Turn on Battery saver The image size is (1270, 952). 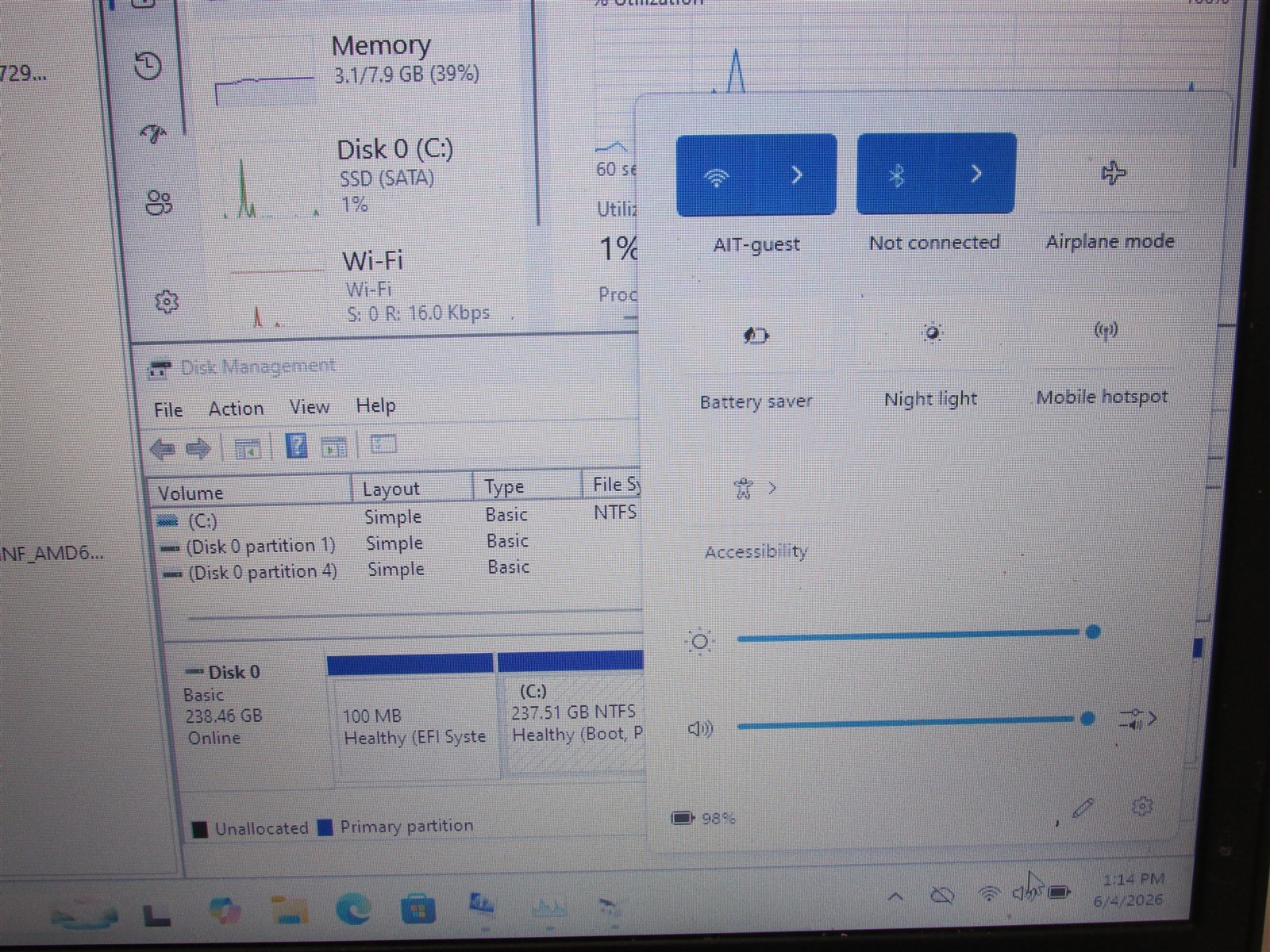756,335
